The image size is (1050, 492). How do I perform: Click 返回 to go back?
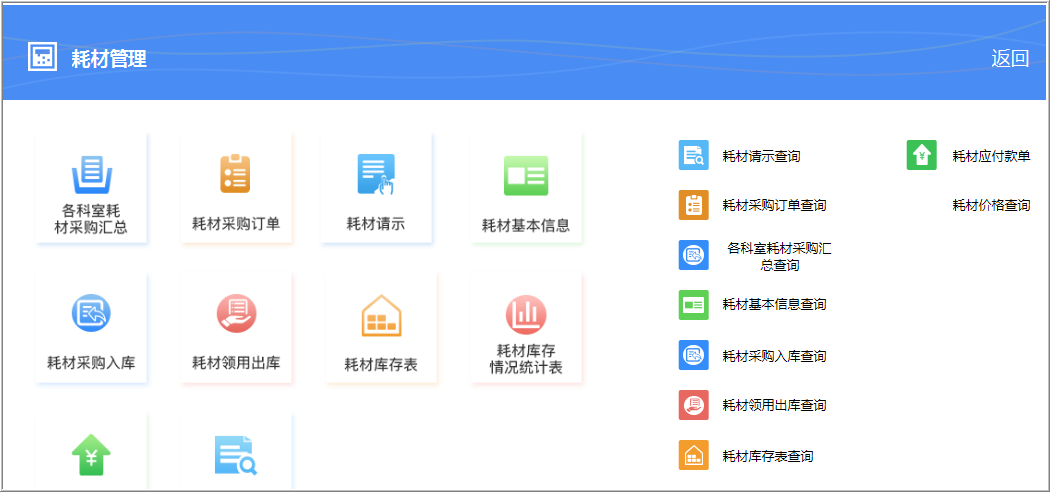1010,59
